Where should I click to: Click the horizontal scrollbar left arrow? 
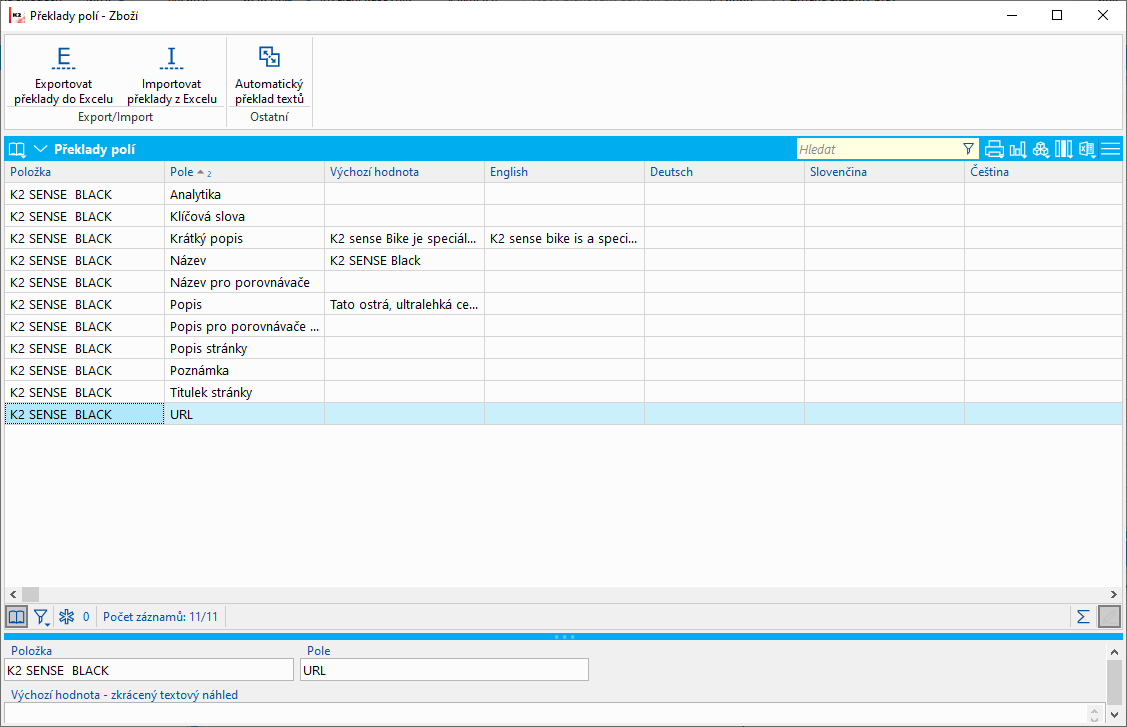(13, 595)
